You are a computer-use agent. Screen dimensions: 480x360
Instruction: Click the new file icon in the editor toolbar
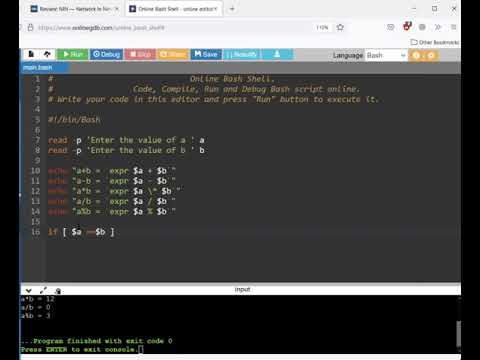point(31,54)
